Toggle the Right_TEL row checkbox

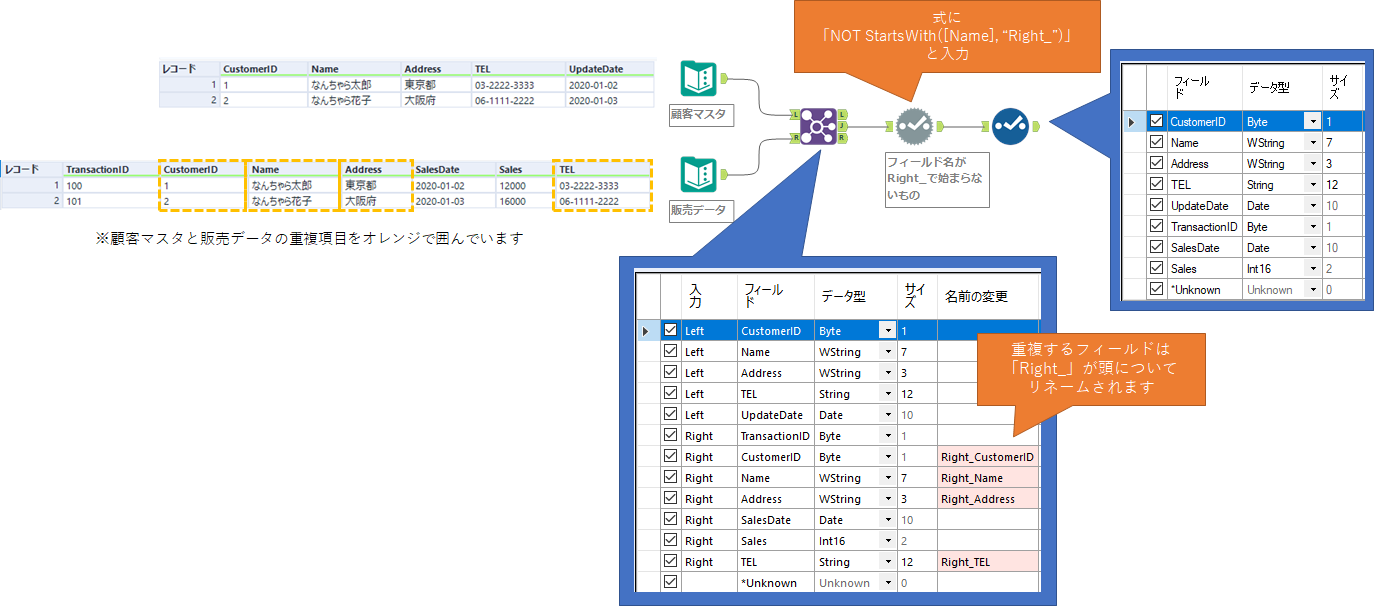coord(670,562)
